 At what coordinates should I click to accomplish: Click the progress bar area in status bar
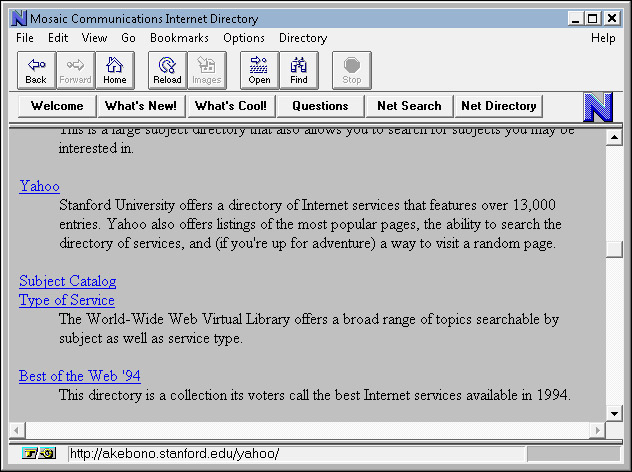coord(574,454)
